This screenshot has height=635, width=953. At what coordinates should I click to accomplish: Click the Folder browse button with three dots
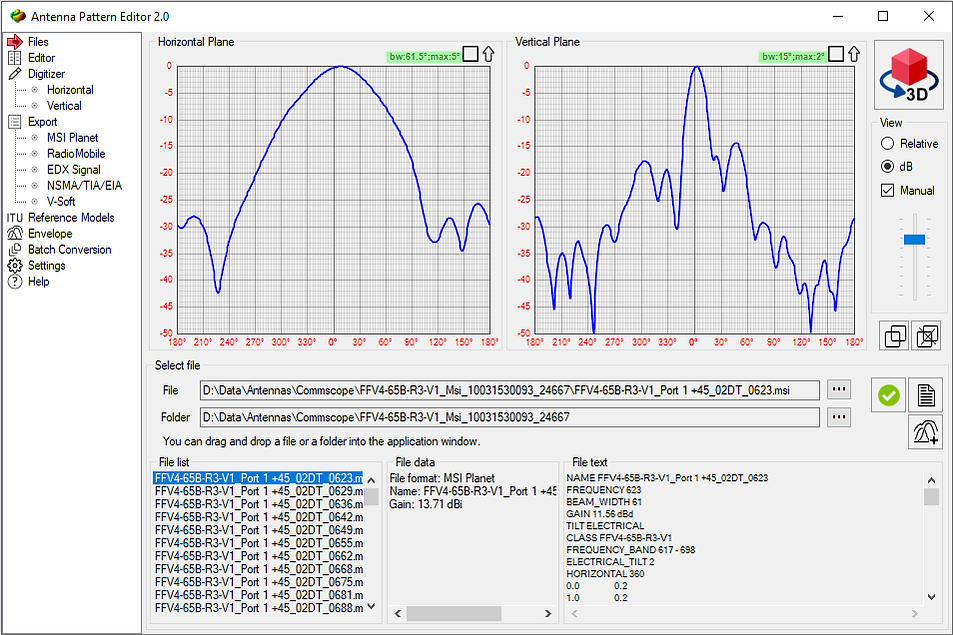[838, 416]
